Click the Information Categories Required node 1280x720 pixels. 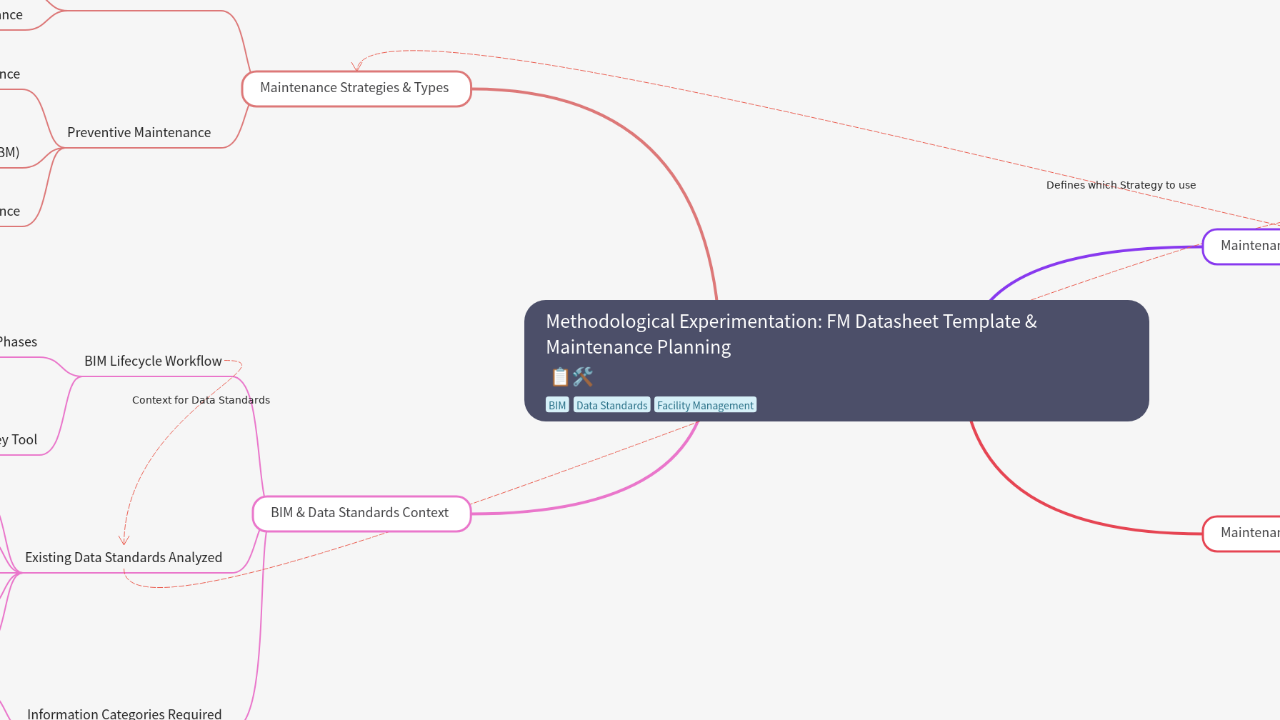tap(125, 713)
